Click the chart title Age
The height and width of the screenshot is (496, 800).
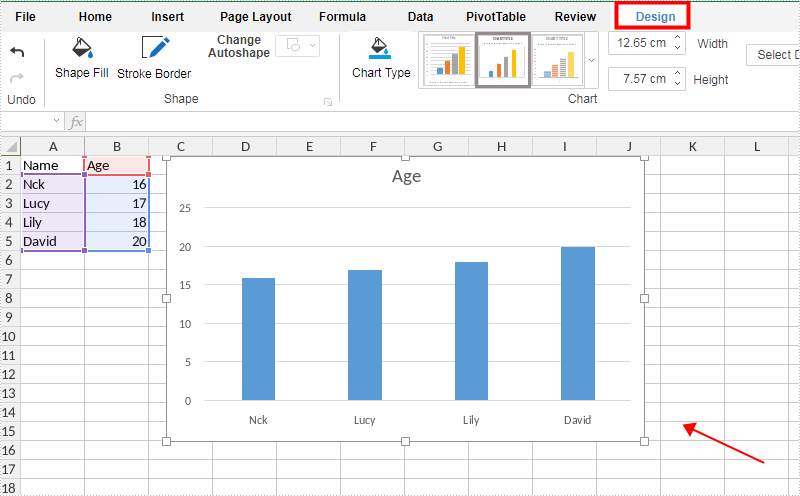click(x=407, y=176)
